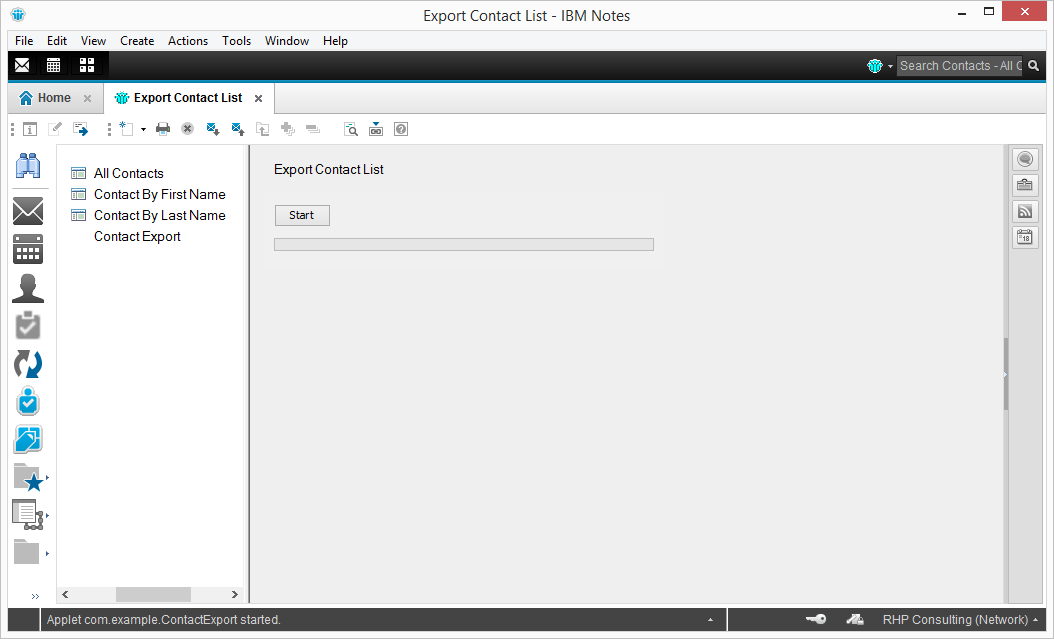Click in the Search Contacts field

point(959,66)
